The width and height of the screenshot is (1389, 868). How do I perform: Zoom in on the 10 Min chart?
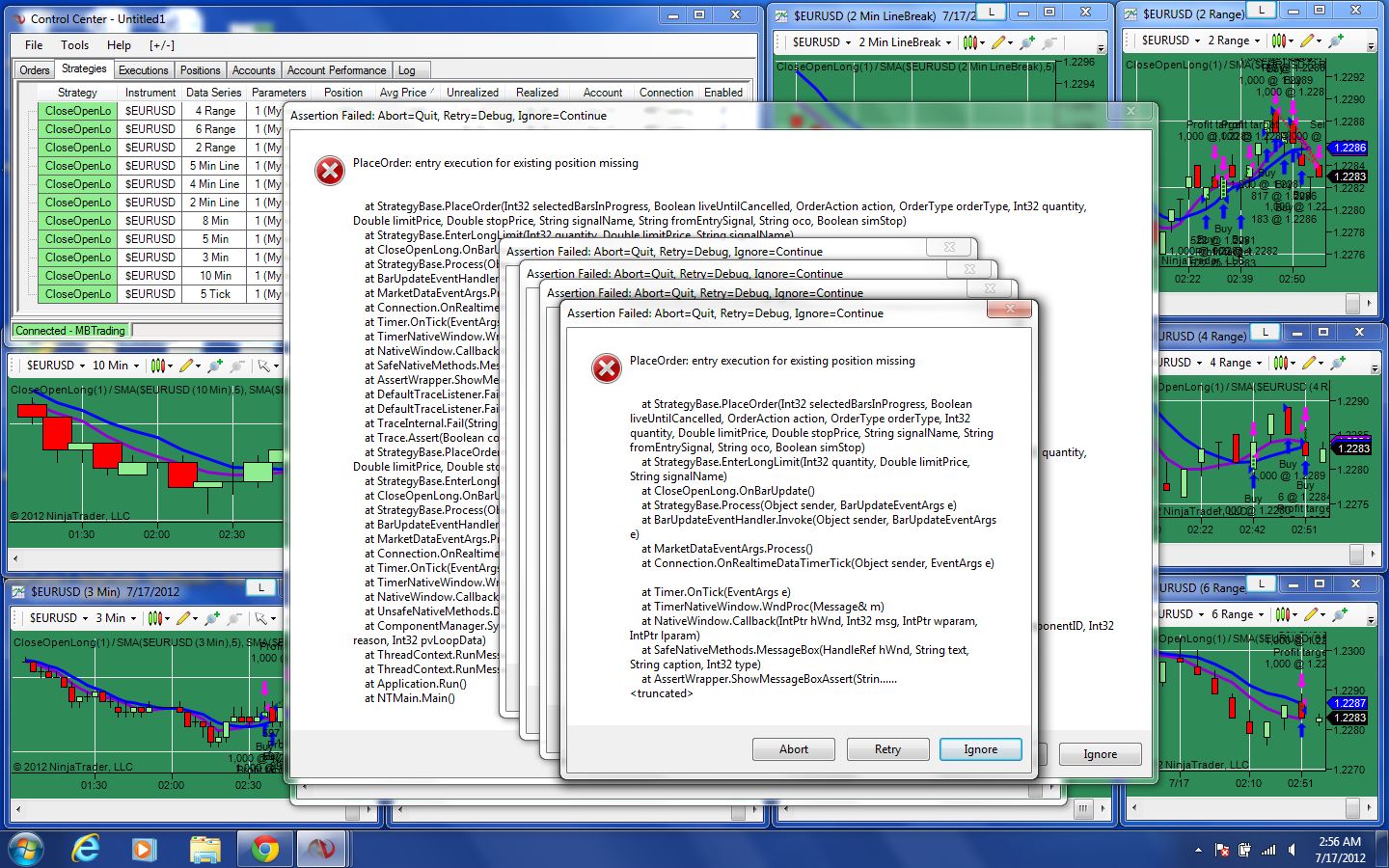pos(215,366)
